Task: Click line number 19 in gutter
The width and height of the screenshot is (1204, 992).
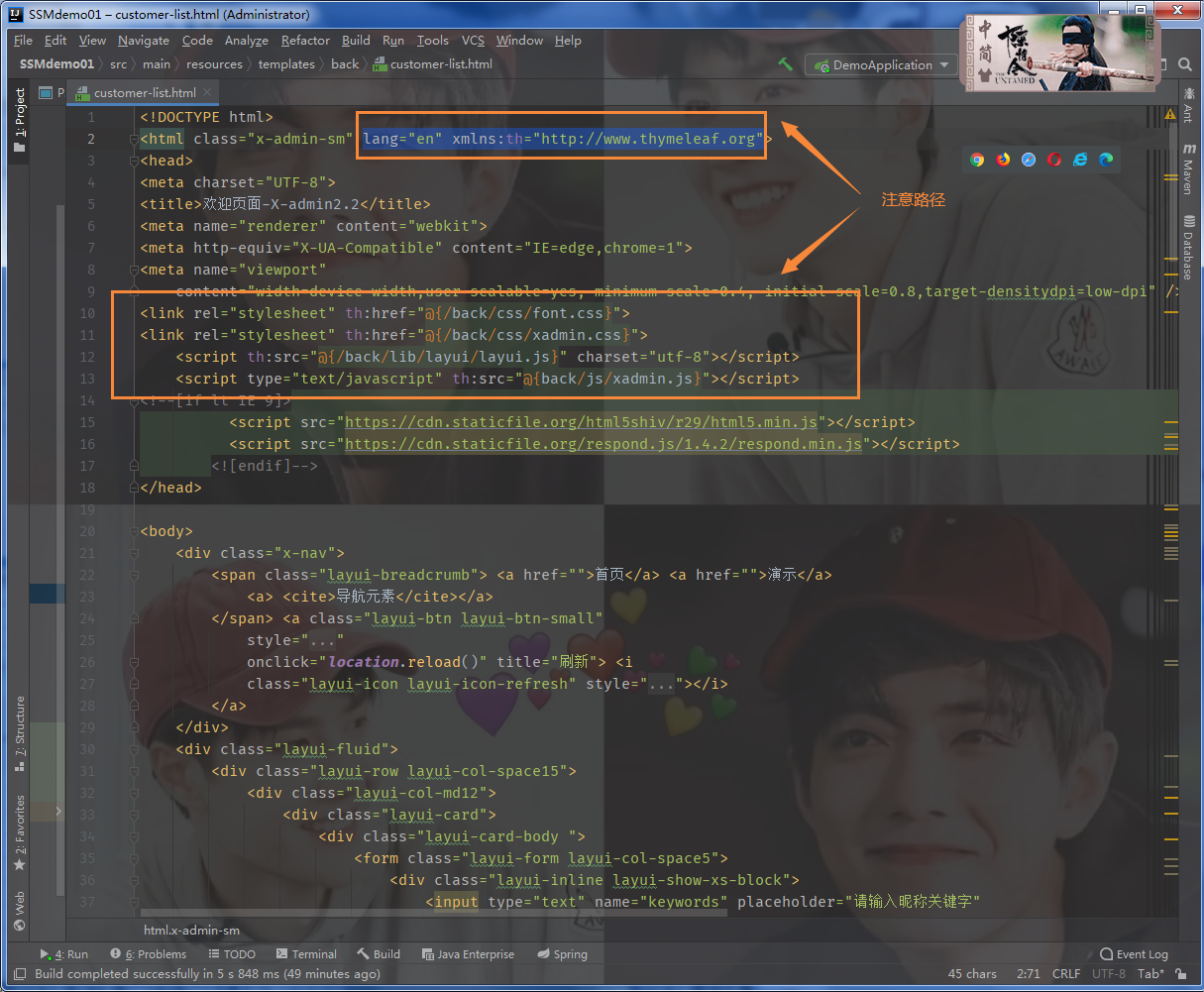Action: (x=88, y=509)
